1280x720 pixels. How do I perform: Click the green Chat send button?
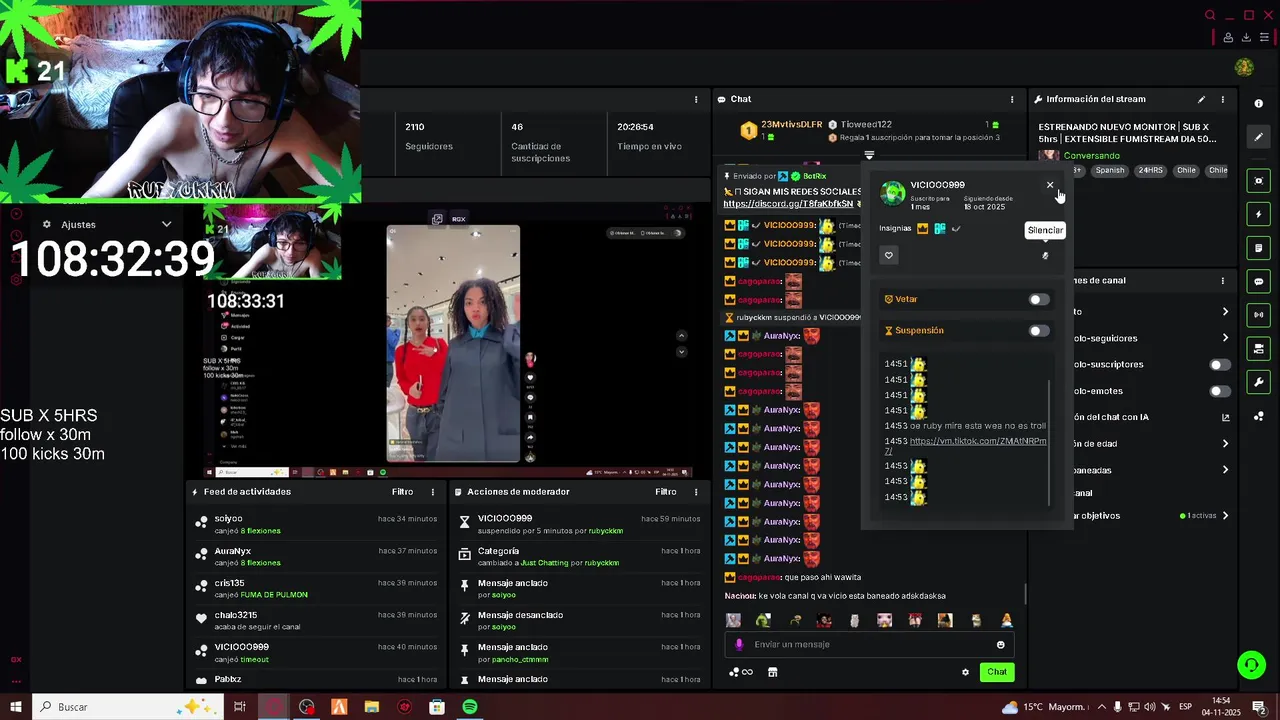click(x=997, y=672)
